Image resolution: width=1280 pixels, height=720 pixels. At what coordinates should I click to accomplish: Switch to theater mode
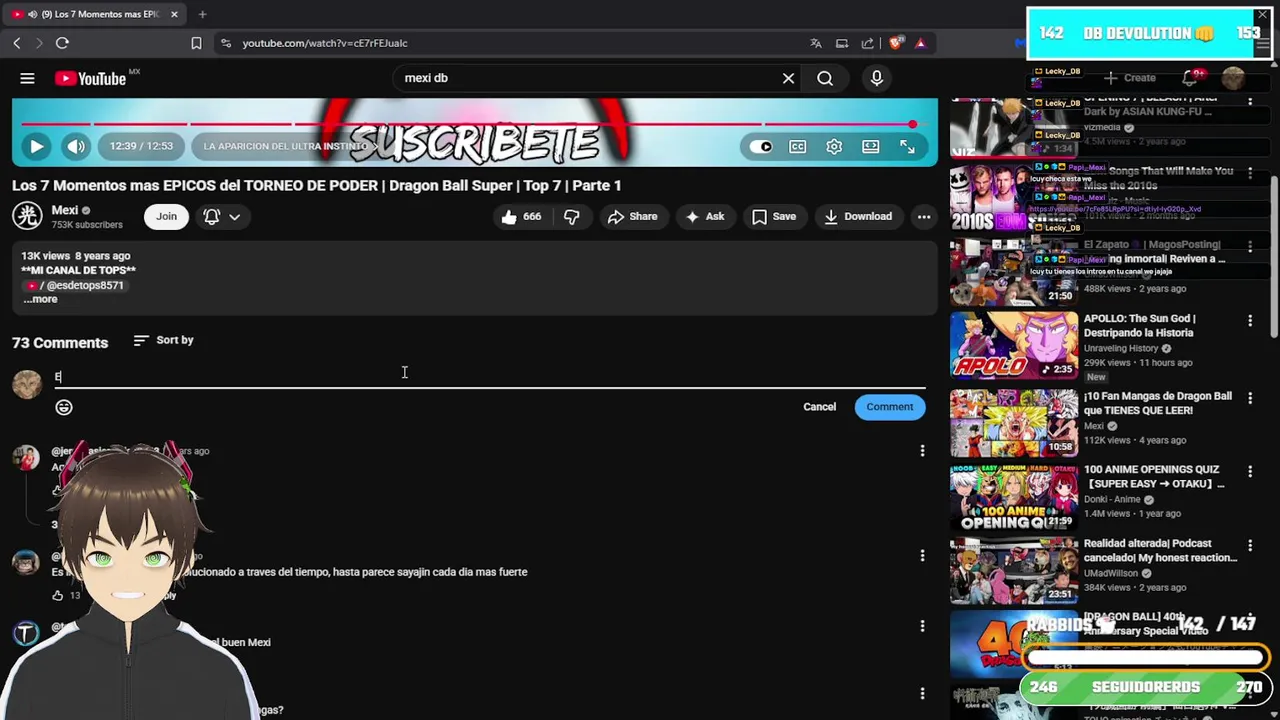click(x=871, y=146)
